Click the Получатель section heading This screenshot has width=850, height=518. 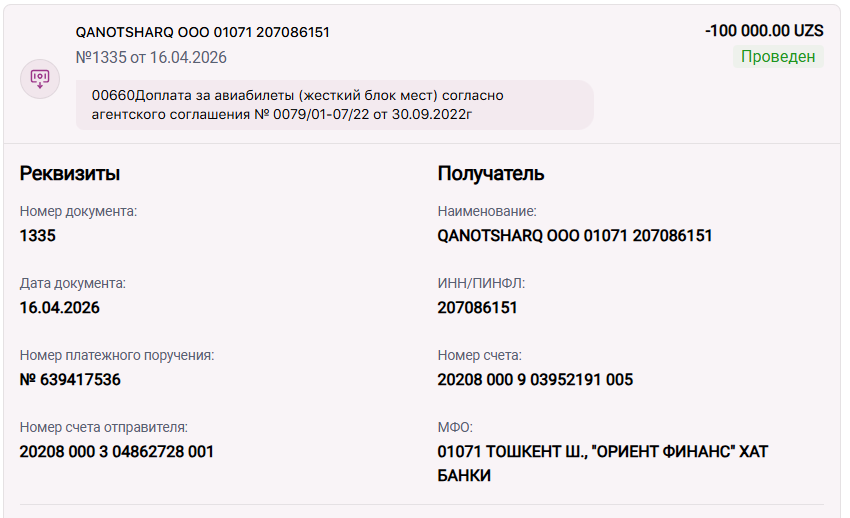[491, 173]
